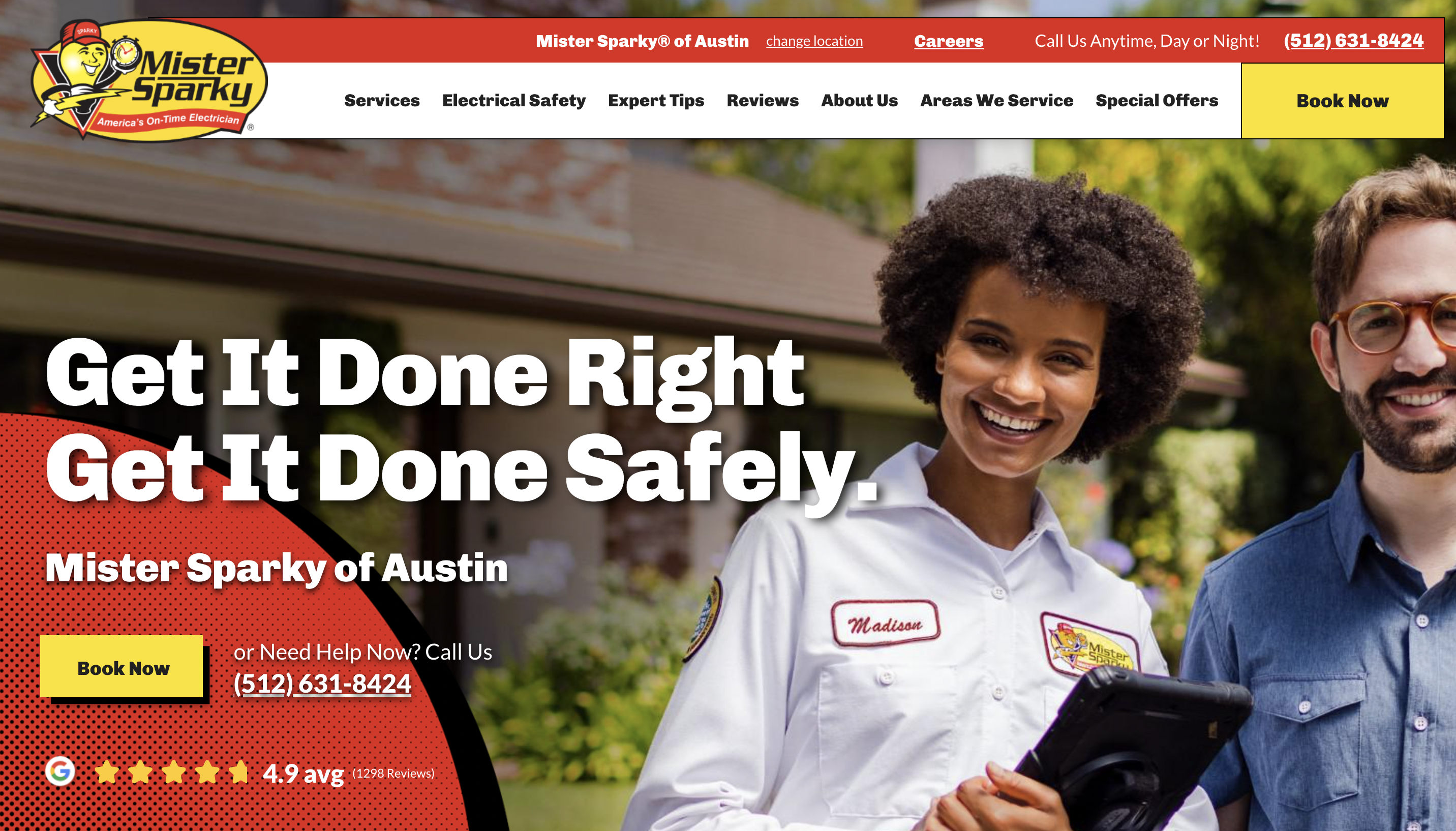This screenshot has width=1456, height=831.
Task: Open Areas We Service
Action: (x=996, y=101)
